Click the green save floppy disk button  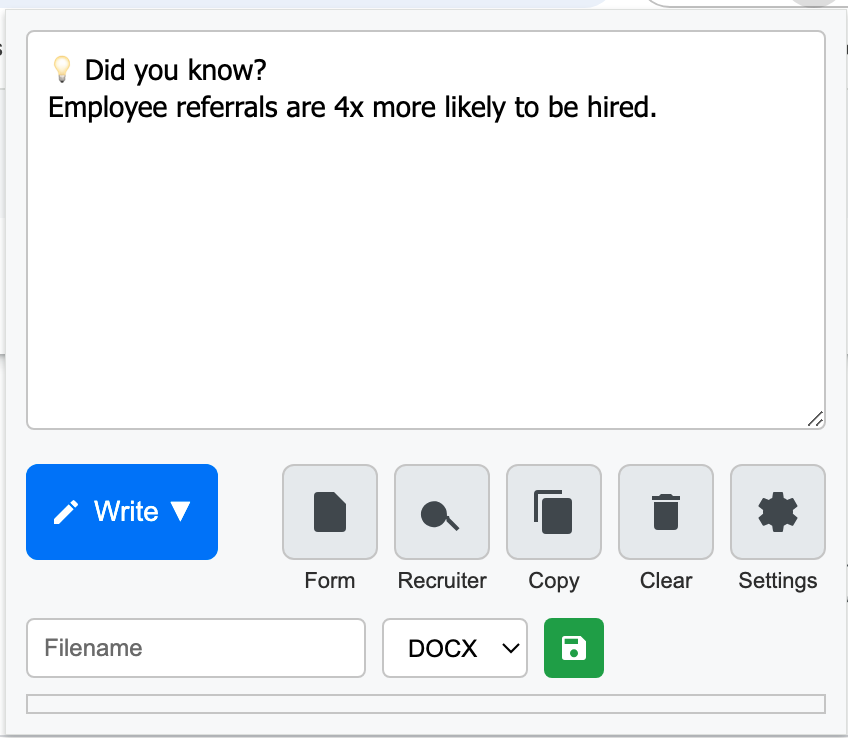(x=574, y=648)
